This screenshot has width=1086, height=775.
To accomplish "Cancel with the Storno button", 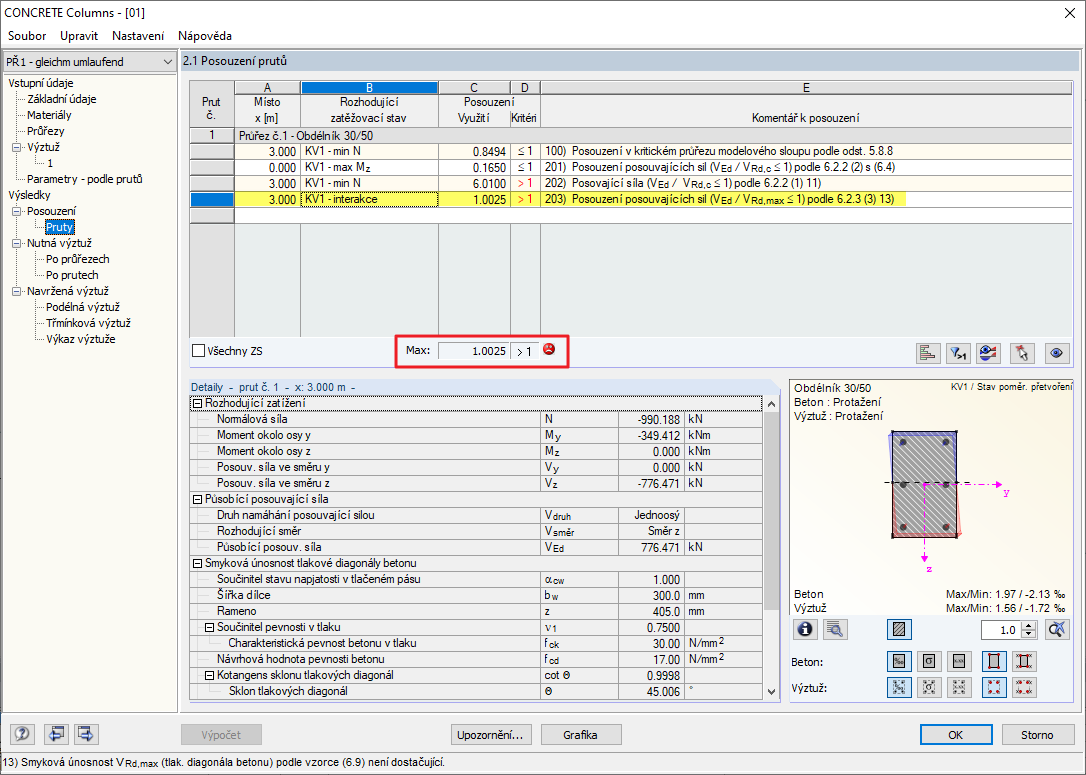I will 1037,735.
